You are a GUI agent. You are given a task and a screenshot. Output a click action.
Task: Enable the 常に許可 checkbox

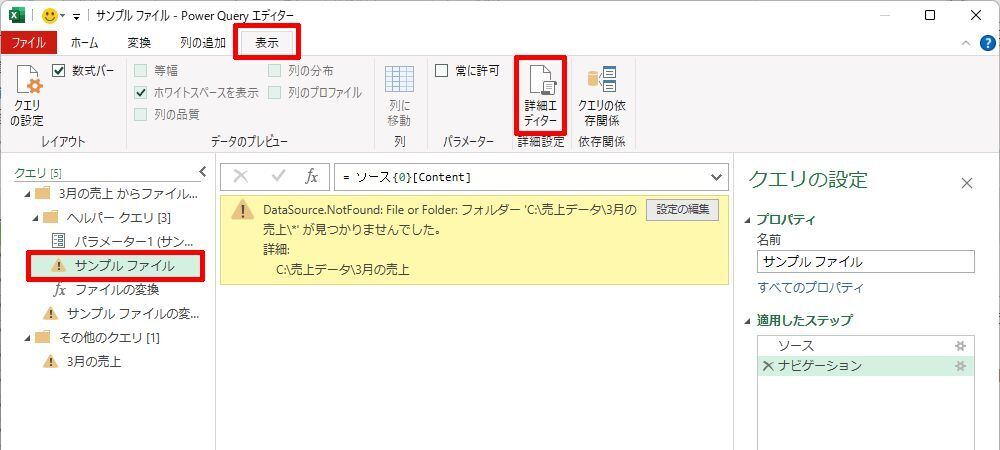(441, 71)
